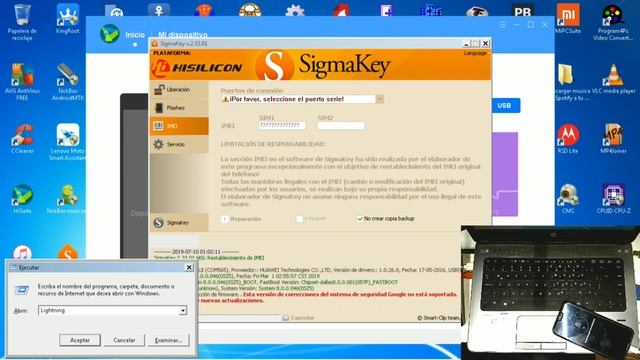
Task: Click the HiSuite logo icon
Action: click(110, 33)
